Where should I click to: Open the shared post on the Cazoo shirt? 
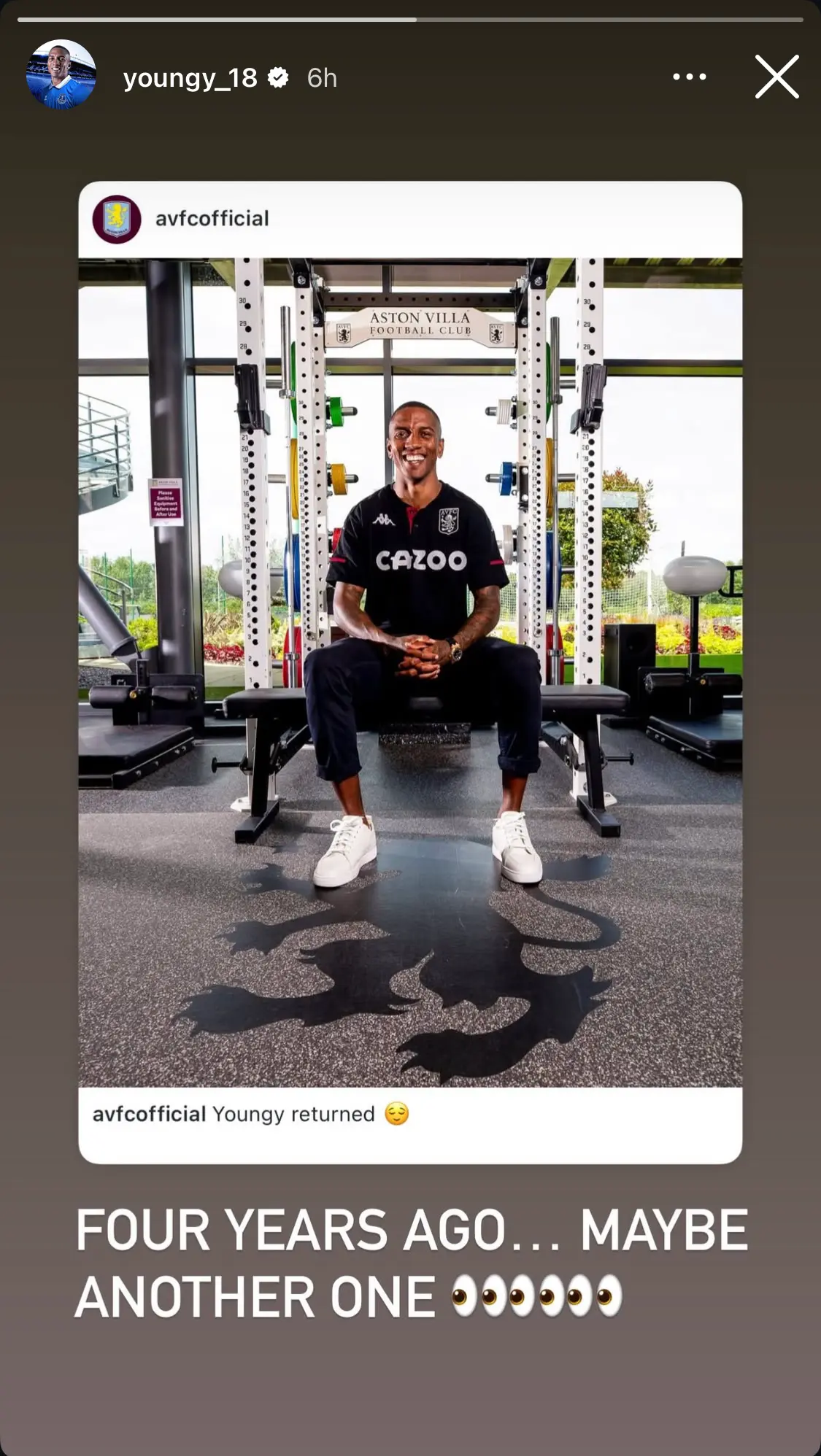click(421, 560)
